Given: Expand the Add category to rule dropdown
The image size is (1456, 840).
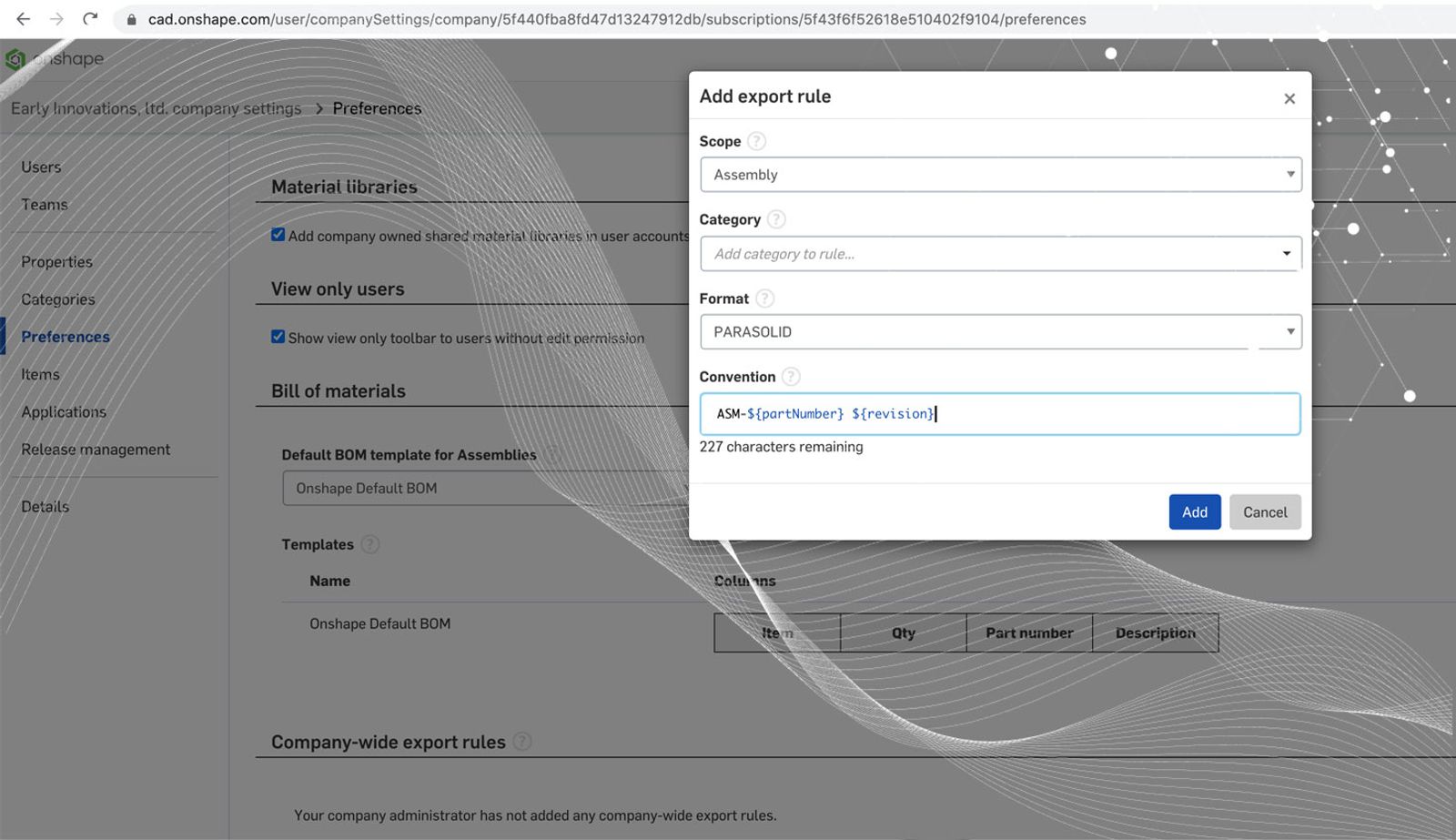Looking at the screenshot, I should tap(999, 254).
